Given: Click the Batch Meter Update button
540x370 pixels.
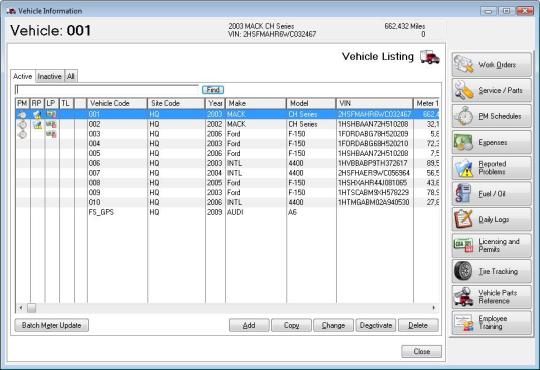Looking at the screenshot, I should pyautogui.click(x=52, y=325).
